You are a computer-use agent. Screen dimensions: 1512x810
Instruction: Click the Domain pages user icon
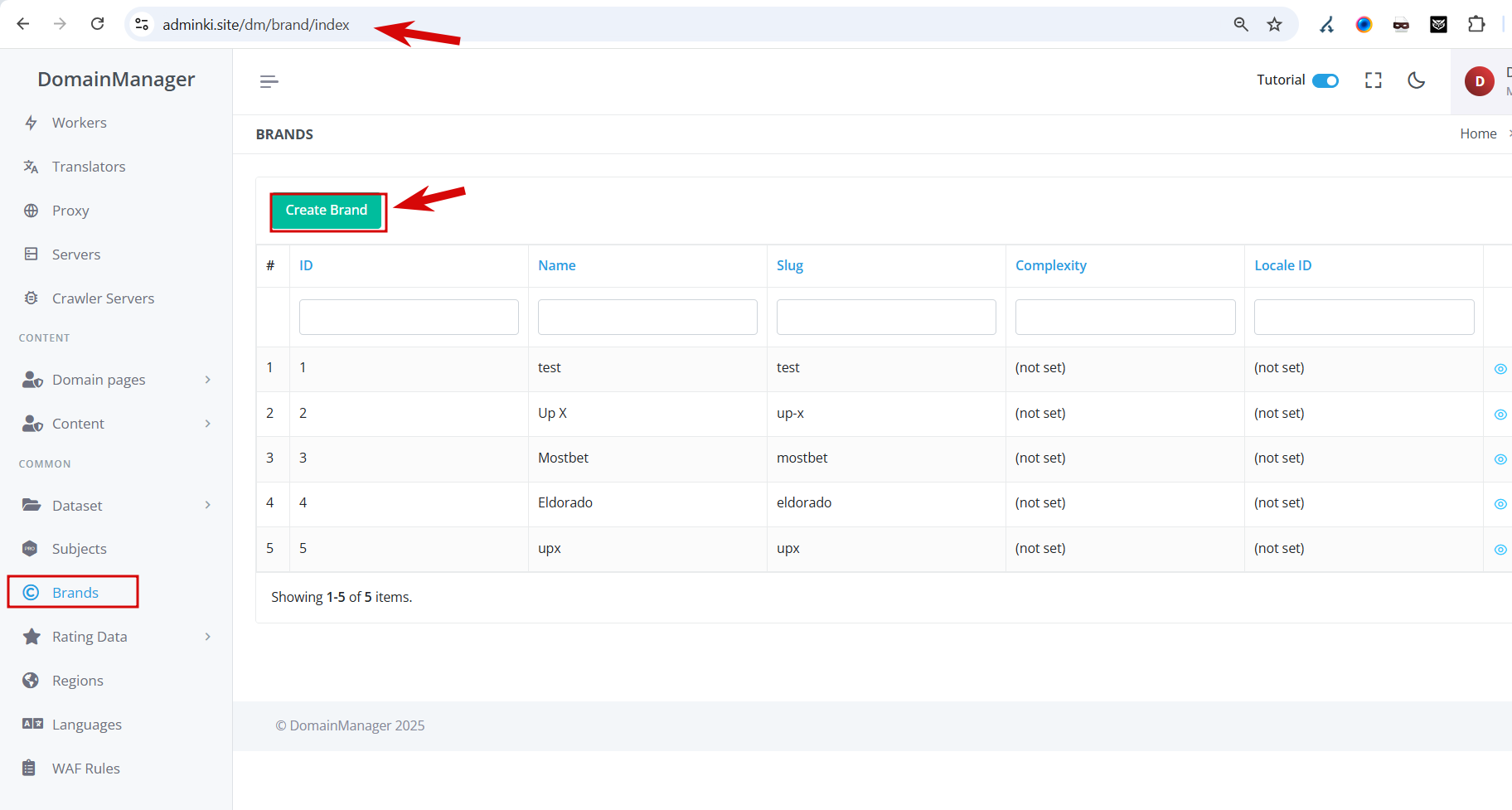[x=32, y=380]
